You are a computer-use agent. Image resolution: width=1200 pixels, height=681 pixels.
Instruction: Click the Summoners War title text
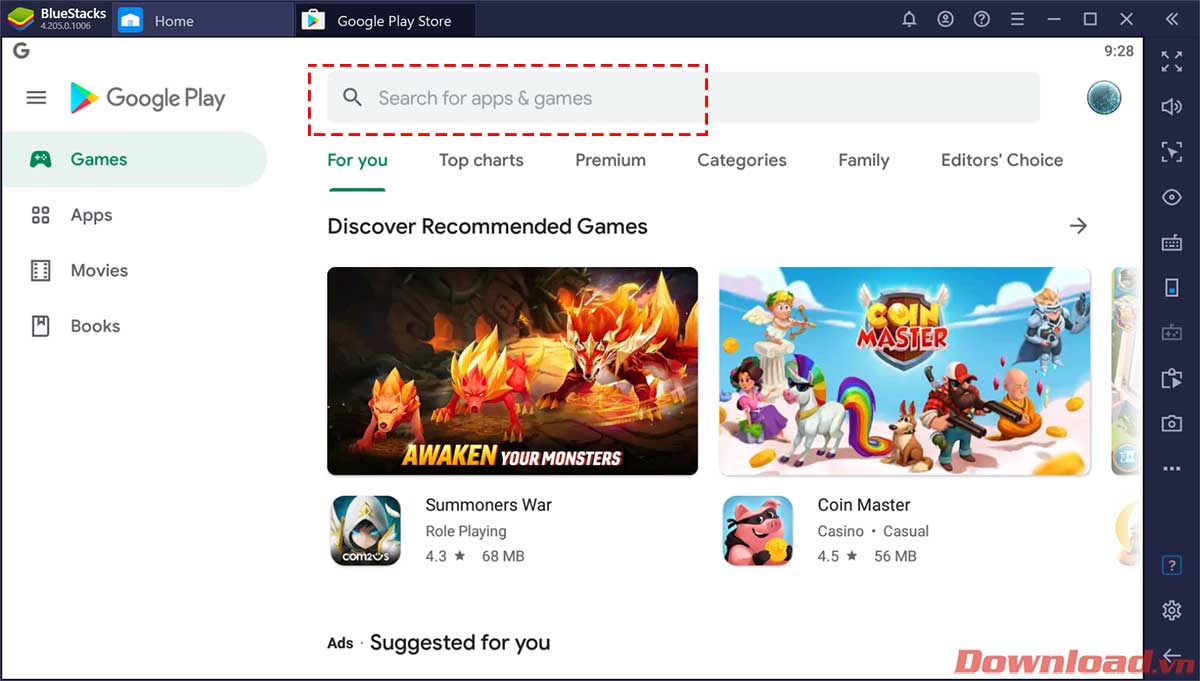click(x=489, y=505)
